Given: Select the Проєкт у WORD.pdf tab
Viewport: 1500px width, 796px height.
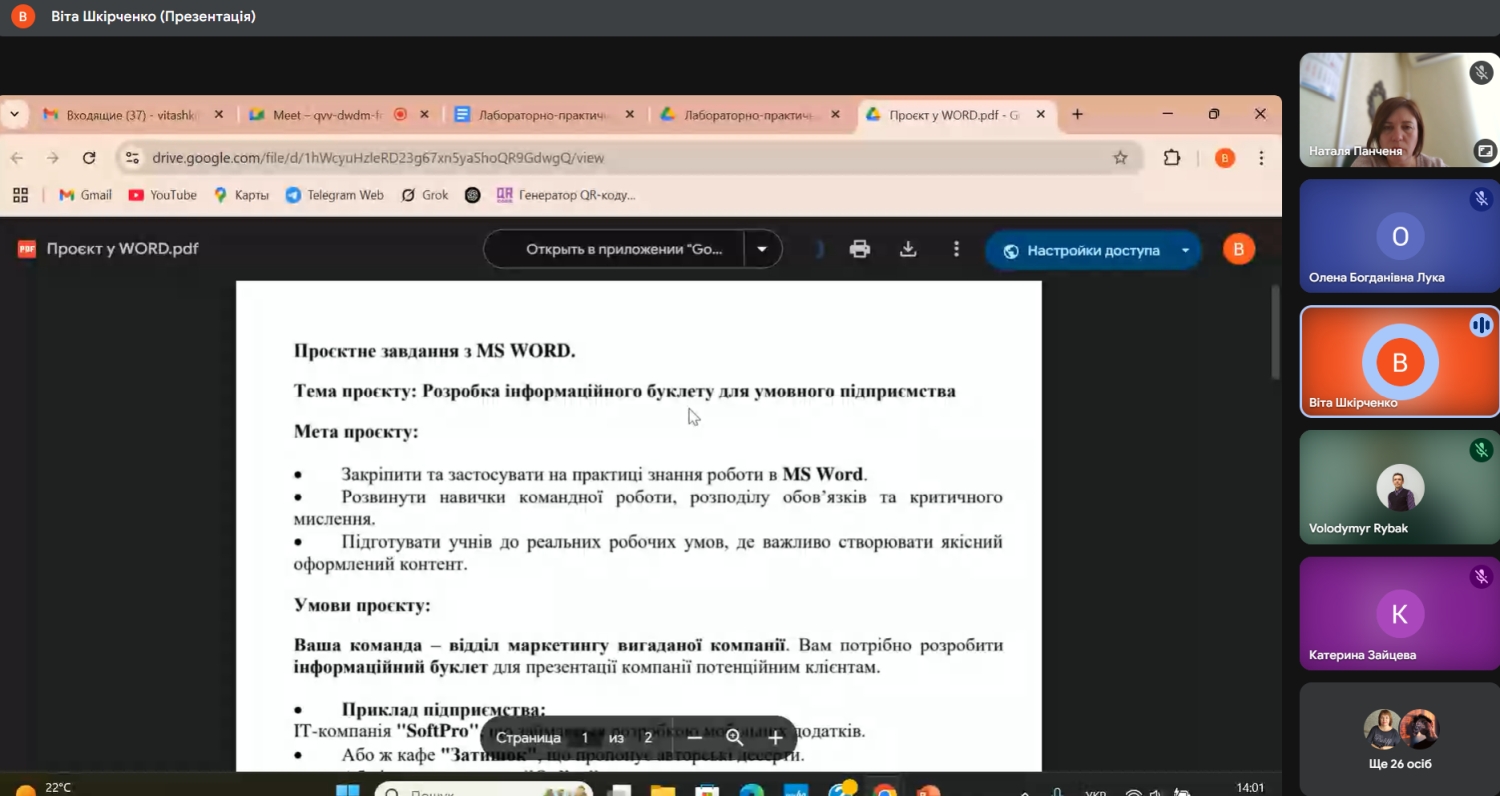Looking at the screenshot, I should (955, 115).
